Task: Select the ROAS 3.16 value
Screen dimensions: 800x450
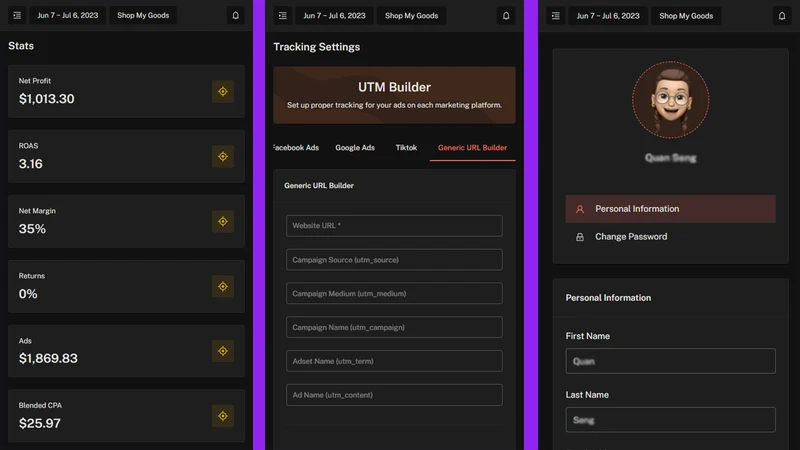Action: pos(31,164)
